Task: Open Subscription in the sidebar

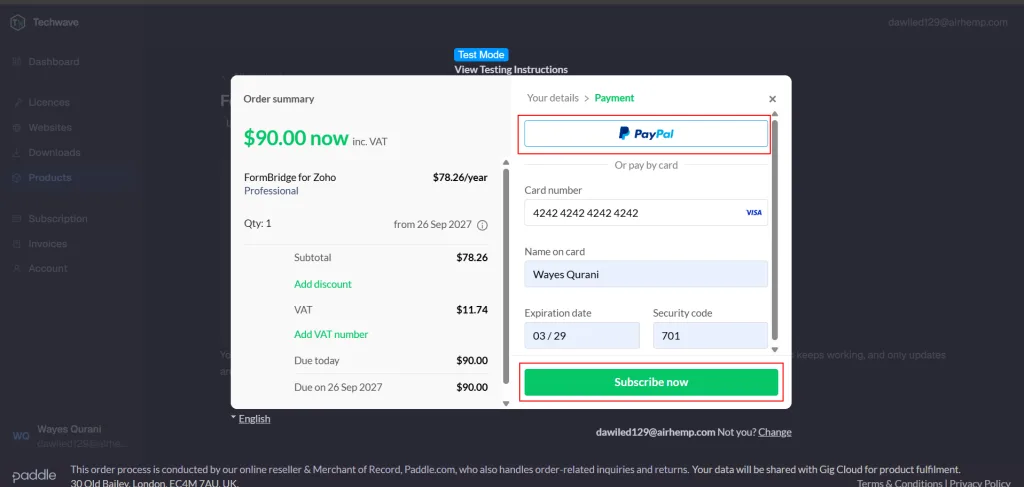Action: point(57,219)
